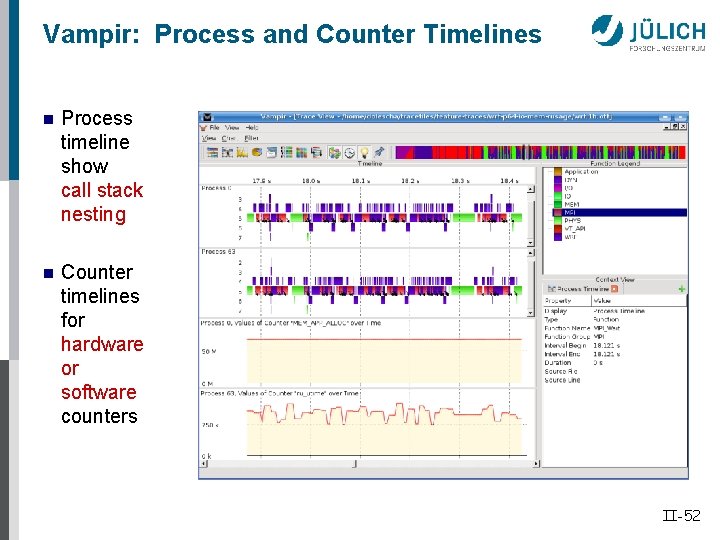Click the Context View panel title
720x540 pixels.
pos(615,279)
